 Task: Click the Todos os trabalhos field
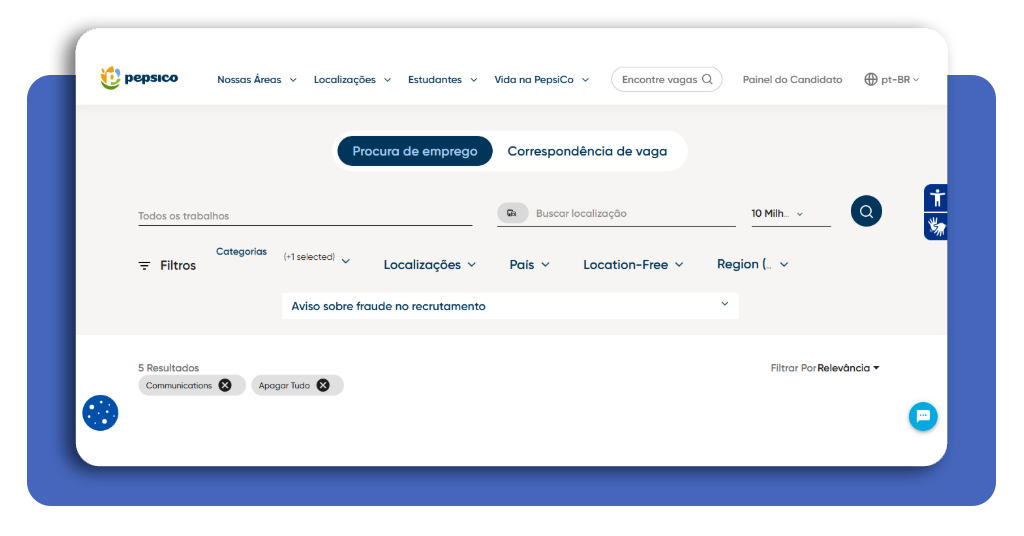(305, 215)
